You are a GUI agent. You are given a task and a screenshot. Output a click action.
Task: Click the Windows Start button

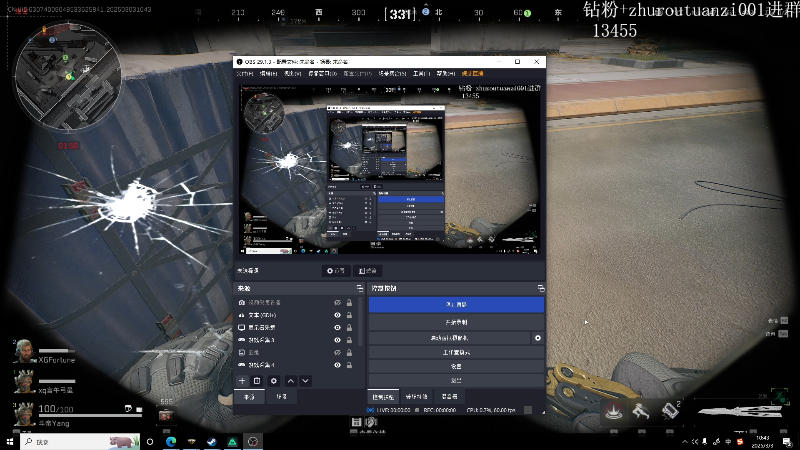(x=10, y=442)
